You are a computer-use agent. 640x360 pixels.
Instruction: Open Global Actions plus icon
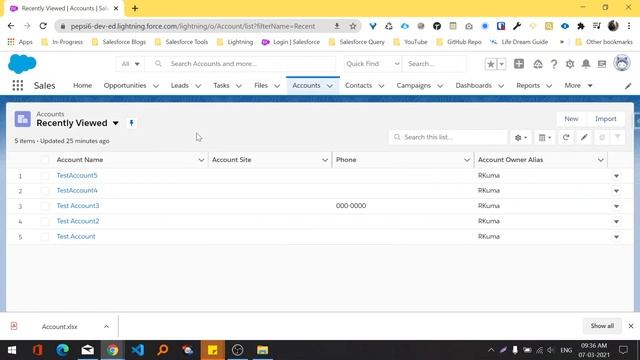(519, 64)
